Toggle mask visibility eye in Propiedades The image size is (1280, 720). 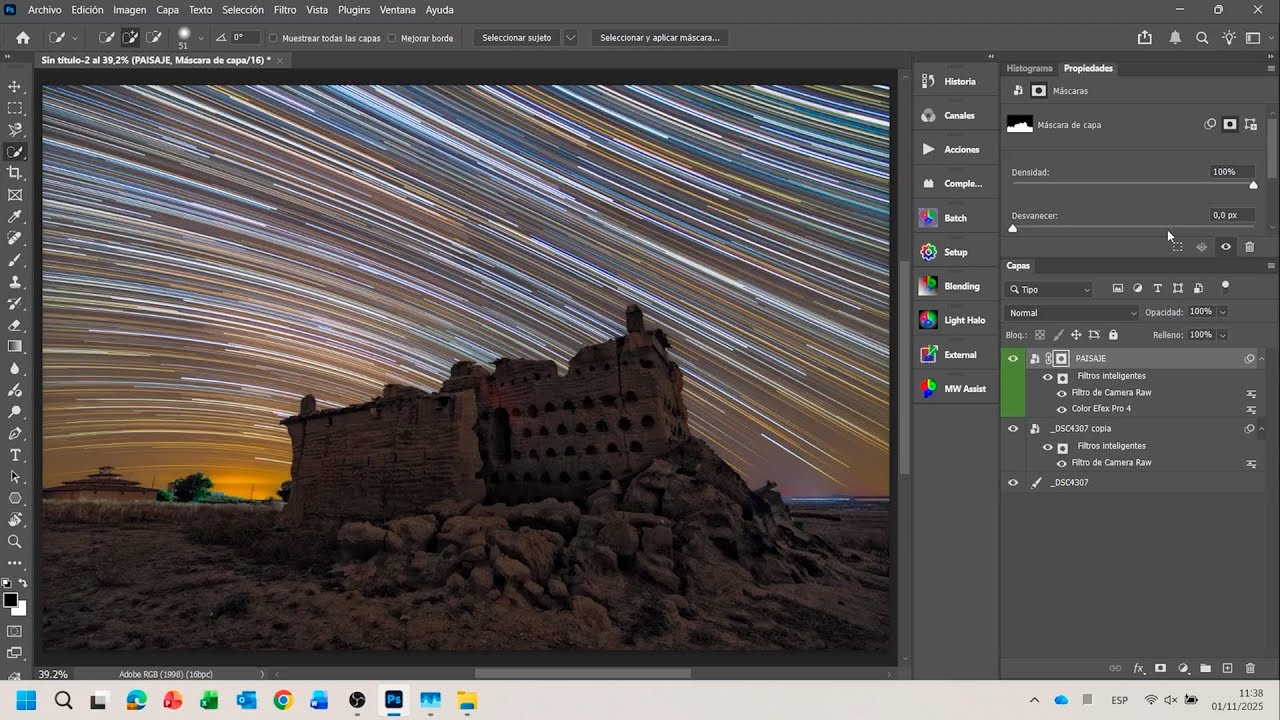[x=1226, y=246]
